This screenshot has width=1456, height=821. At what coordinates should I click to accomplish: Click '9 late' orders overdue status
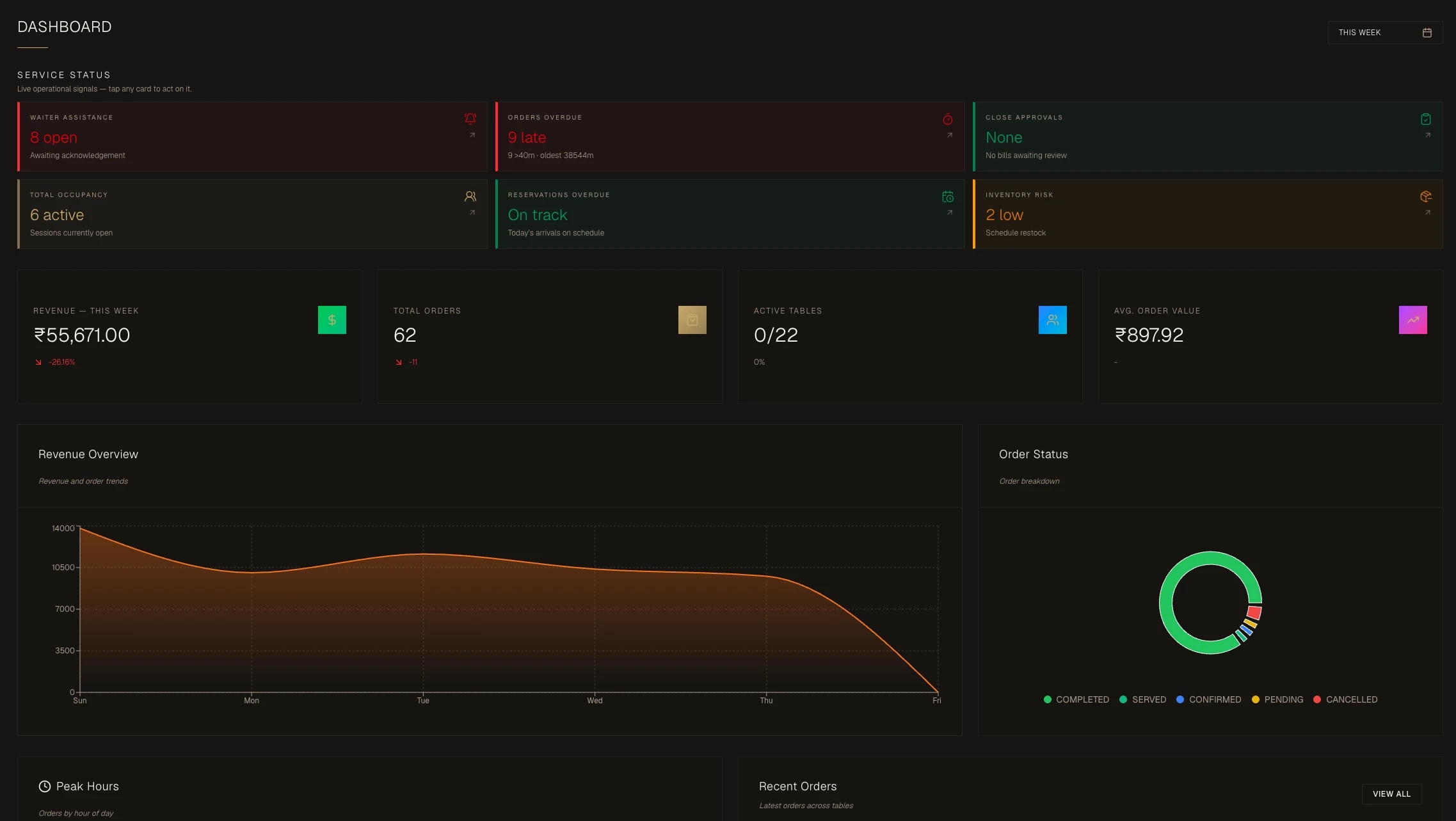pyautogui.click(x=527, y=138)
